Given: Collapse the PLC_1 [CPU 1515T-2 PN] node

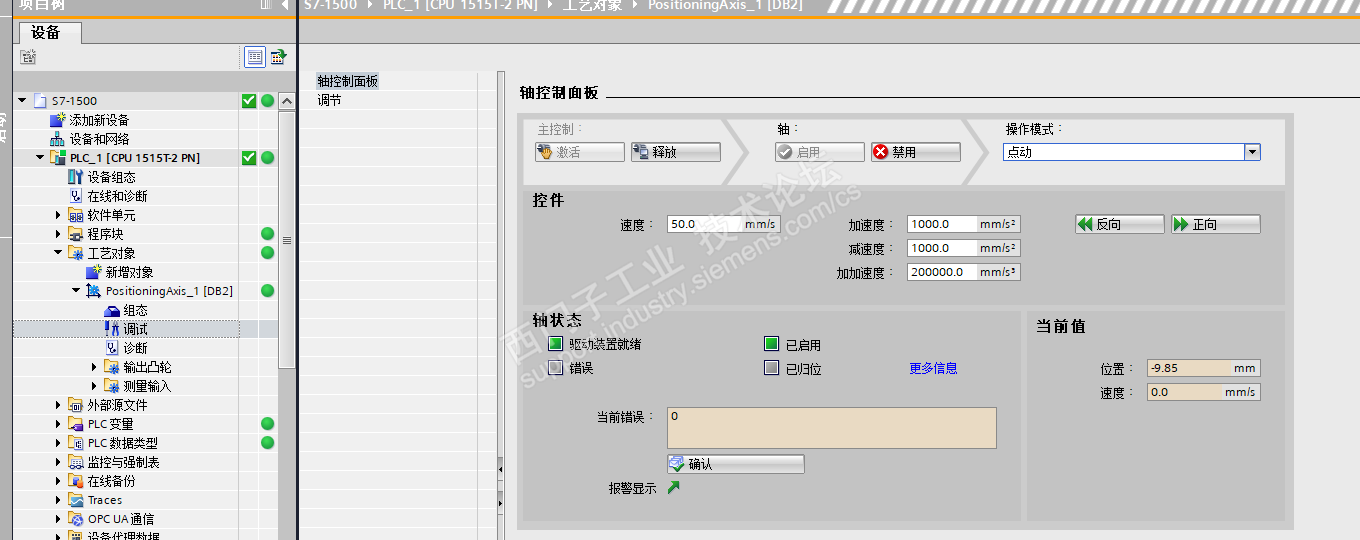Looking at the screenshot, I should pos(40,158).
